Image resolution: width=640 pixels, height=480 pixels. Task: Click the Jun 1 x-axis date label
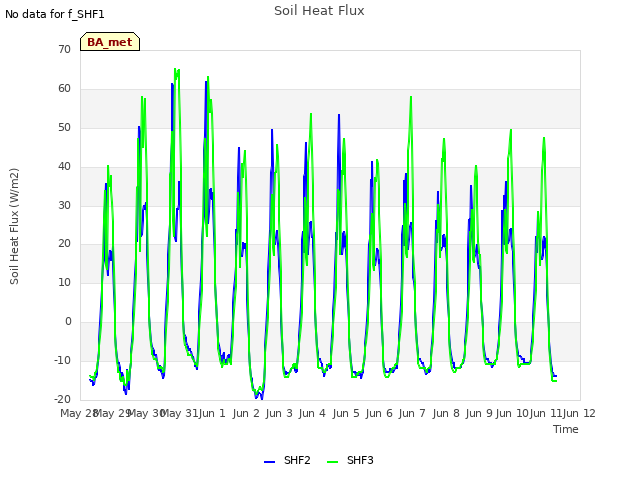click(212, 413)
